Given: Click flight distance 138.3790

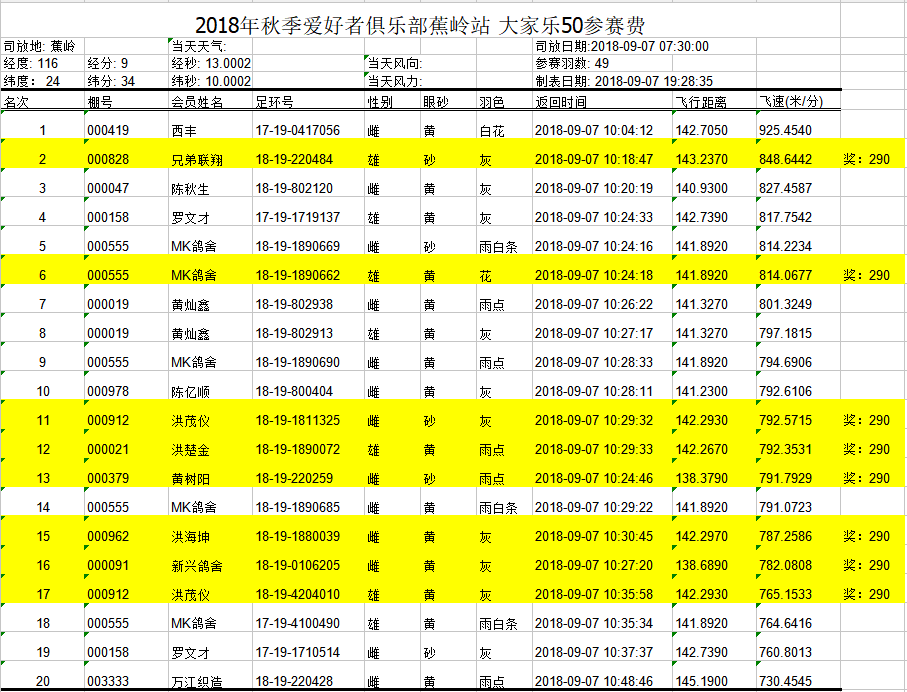Looking at the screenshot, I should (x=702, y=478).
